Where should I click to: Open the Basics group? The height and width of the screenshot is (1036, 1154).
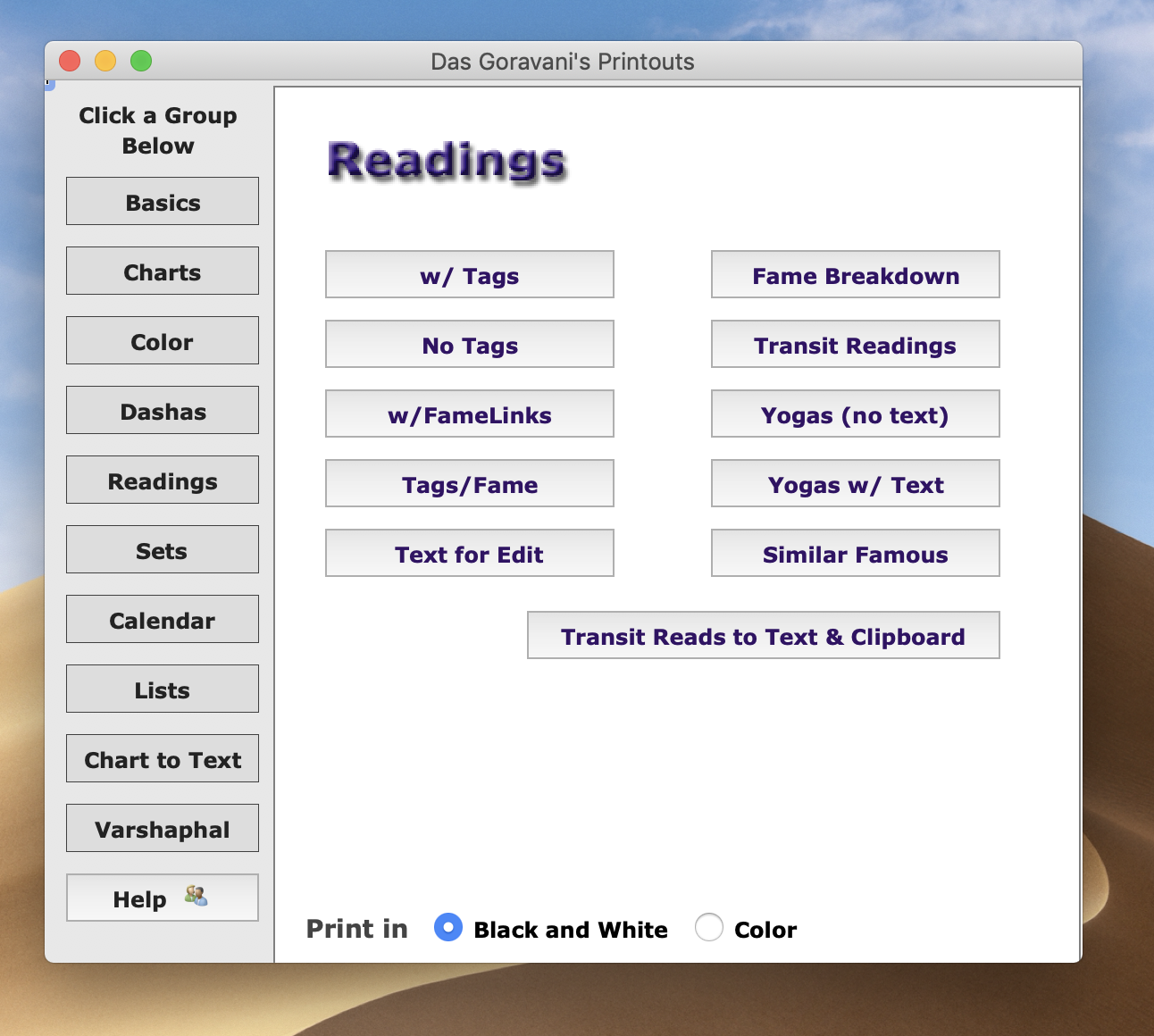click(162, 202)
